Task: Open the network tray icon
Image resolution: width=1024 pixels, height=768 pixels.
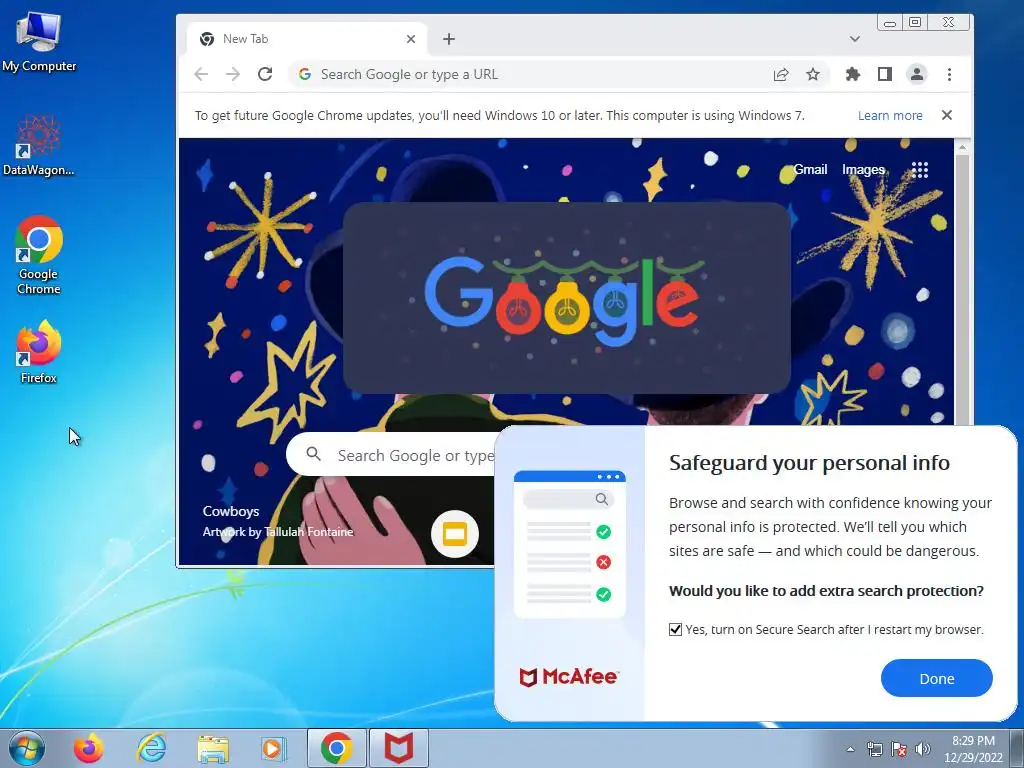Action: [874, 749]
